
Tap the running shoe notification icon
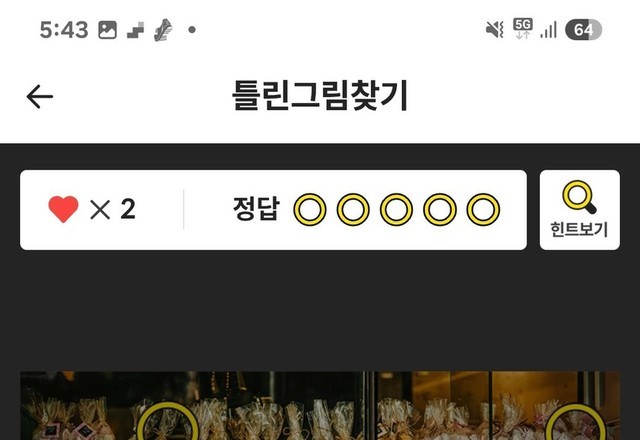pos(163,30)
